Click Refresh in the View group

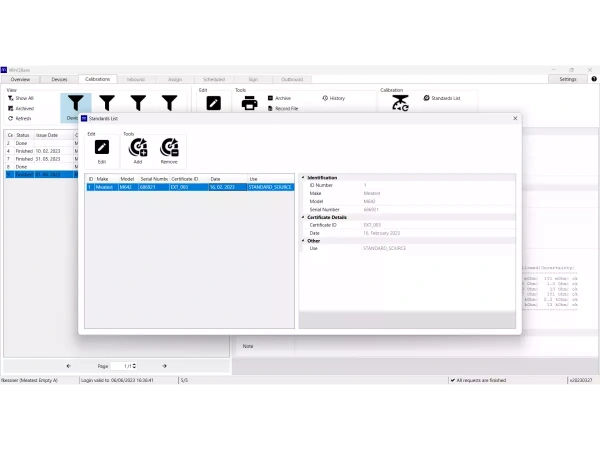20,118
